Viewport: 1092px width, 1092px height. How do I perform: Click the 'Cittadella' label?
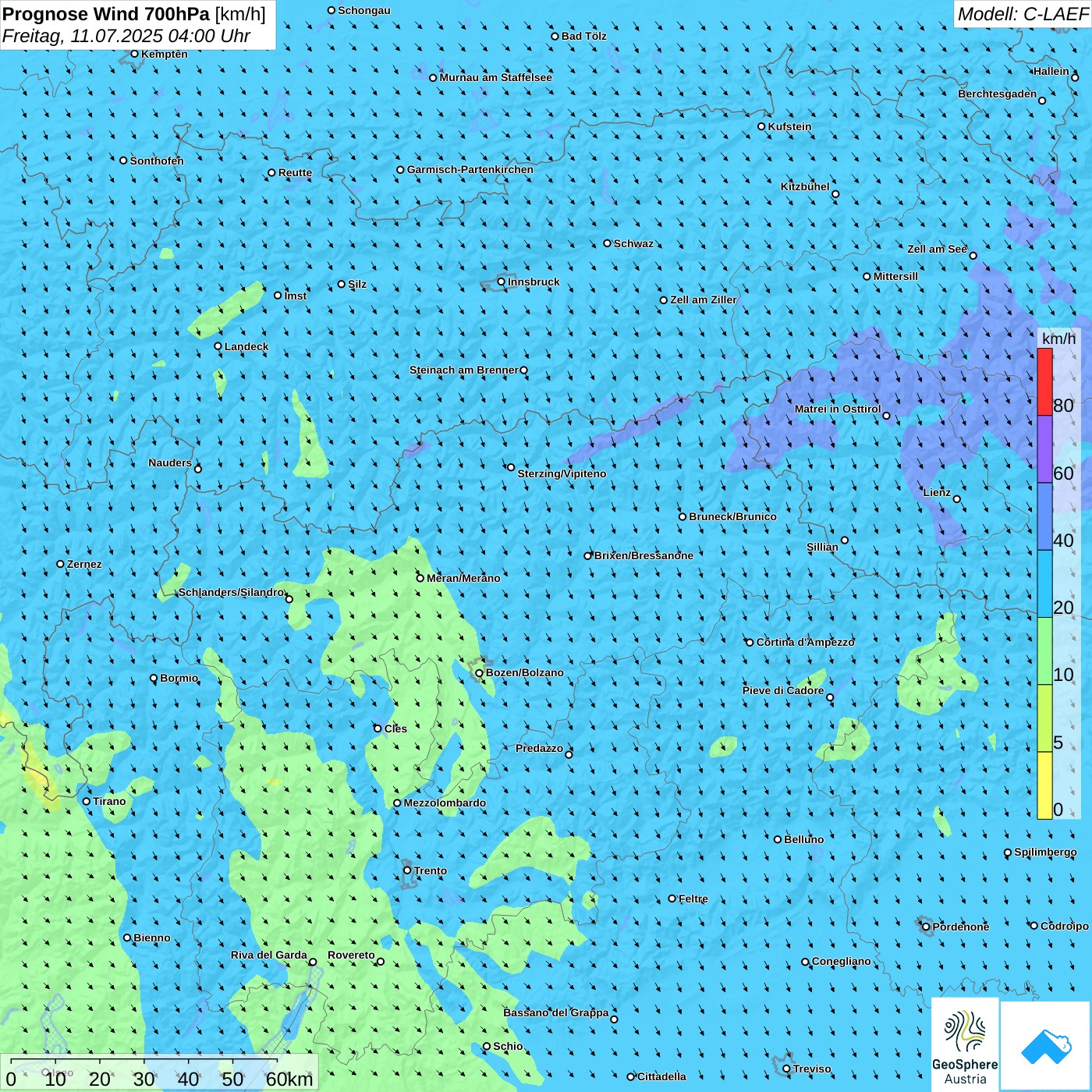[x=661, y=1076]
